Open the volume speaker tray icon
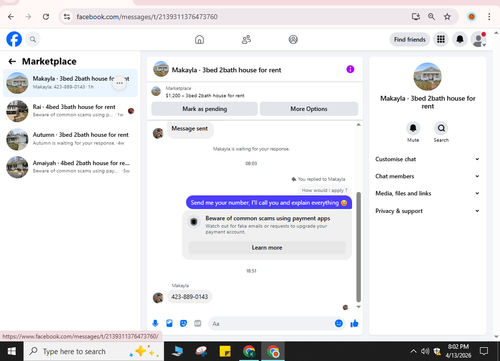 [425, 351]
